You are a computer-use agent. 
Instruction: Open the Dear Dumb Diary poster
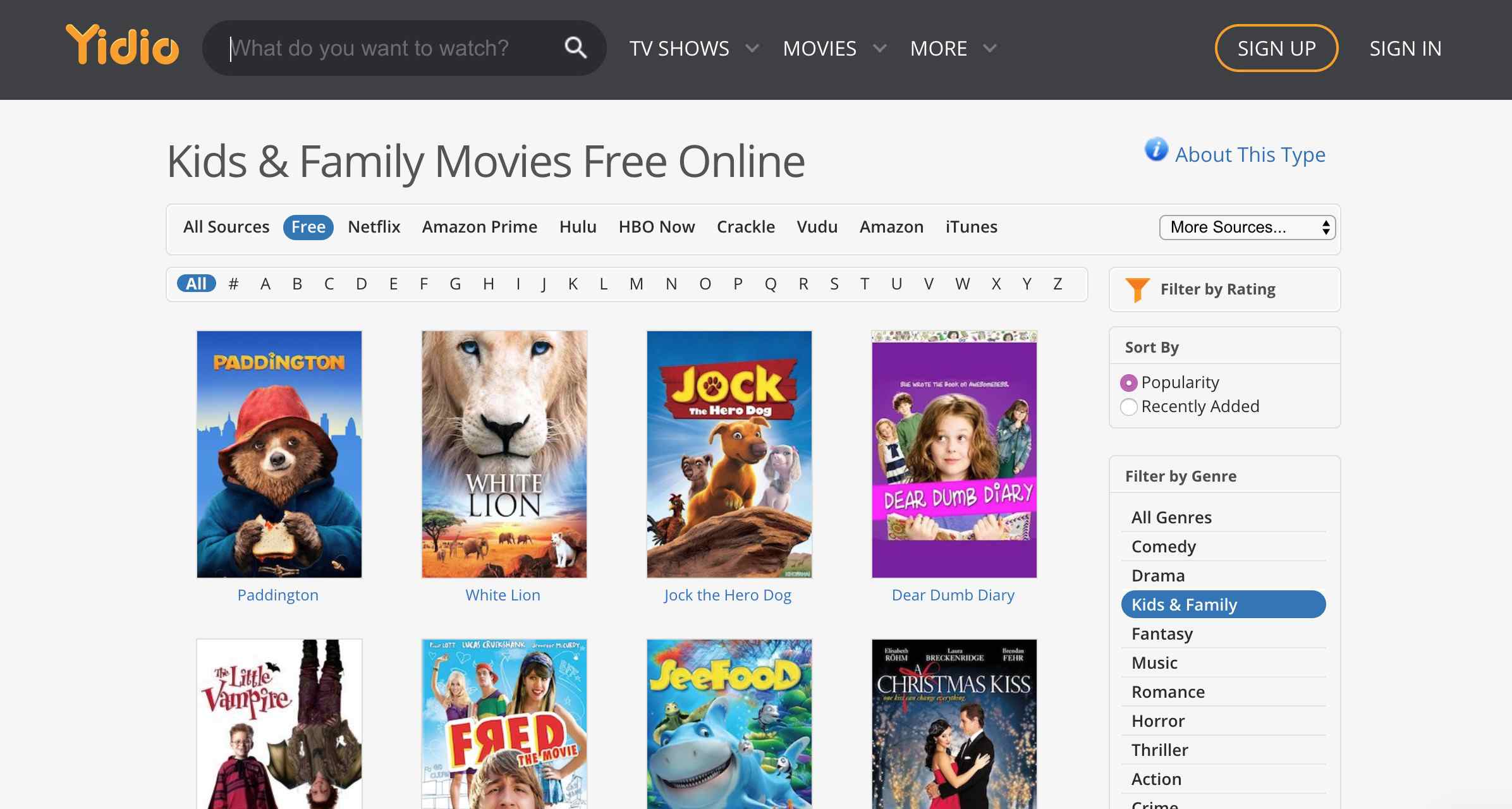[954, 454]
